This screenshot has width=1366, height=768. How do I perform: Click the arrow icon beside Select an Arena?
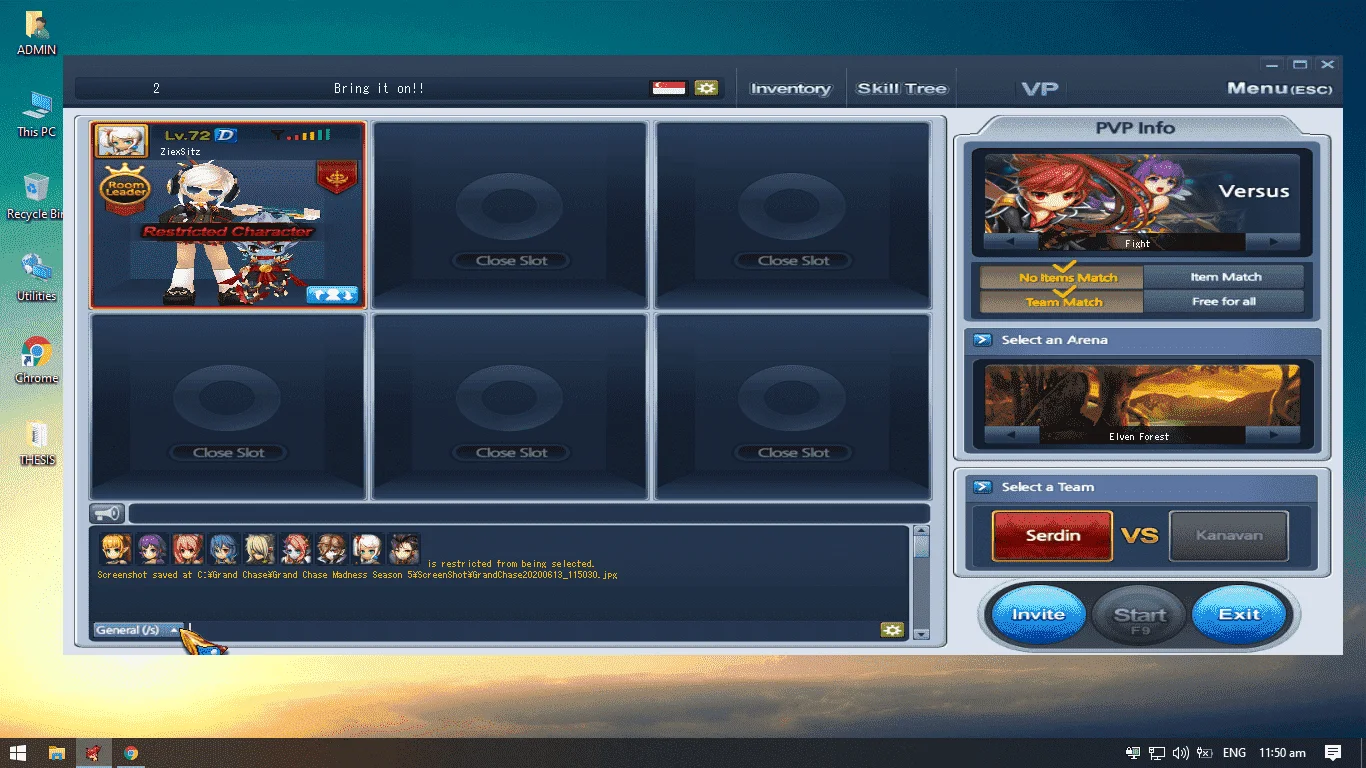point(982,340)
